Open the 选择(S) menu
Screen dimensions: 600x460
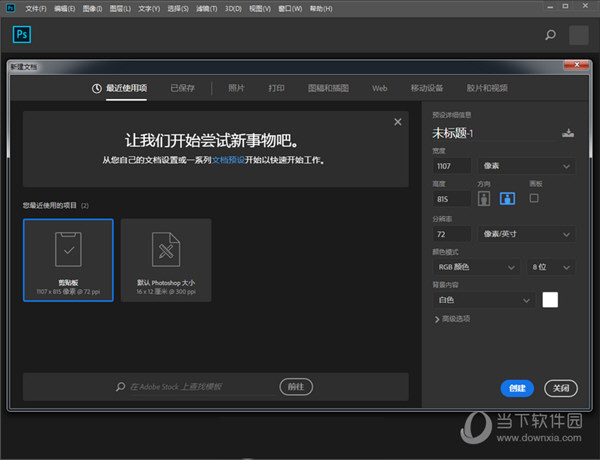click(x=178, y=8)
